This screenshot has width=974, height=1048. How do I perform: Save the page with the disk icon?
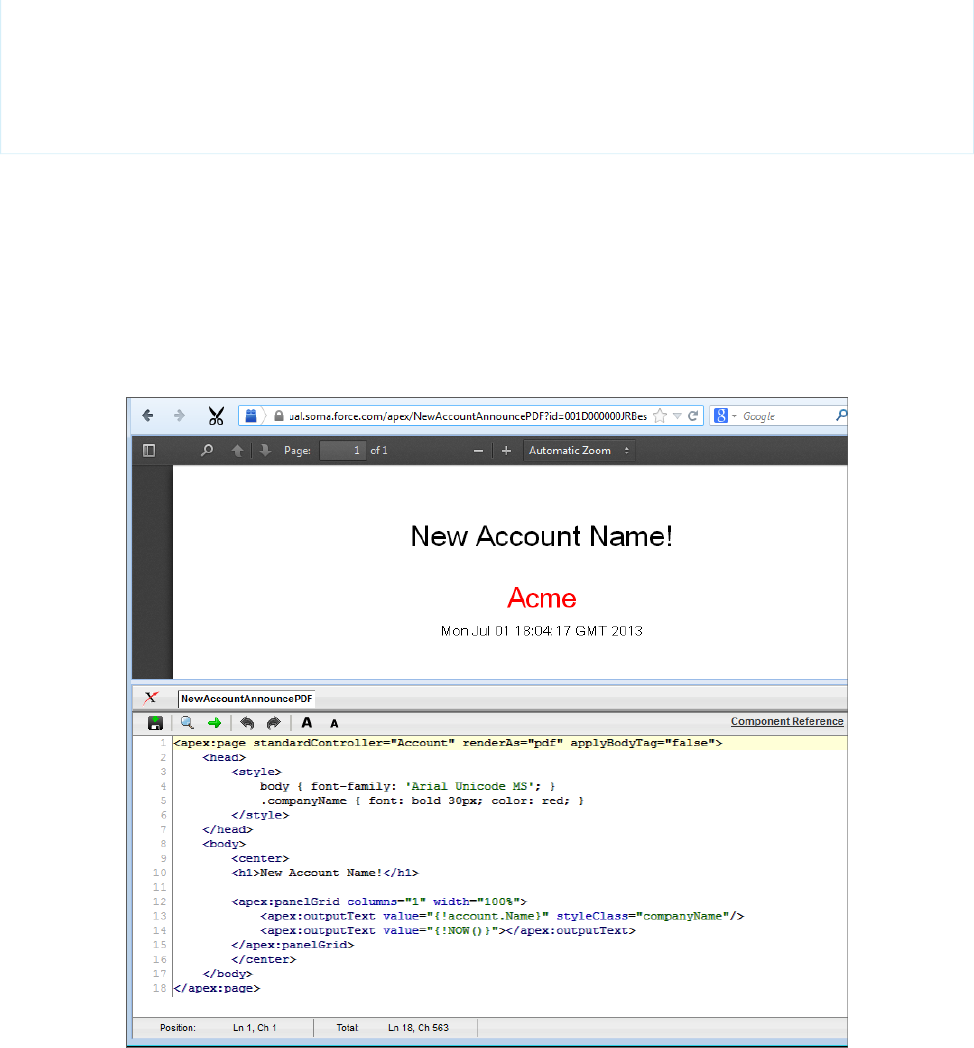pos(155,723)
